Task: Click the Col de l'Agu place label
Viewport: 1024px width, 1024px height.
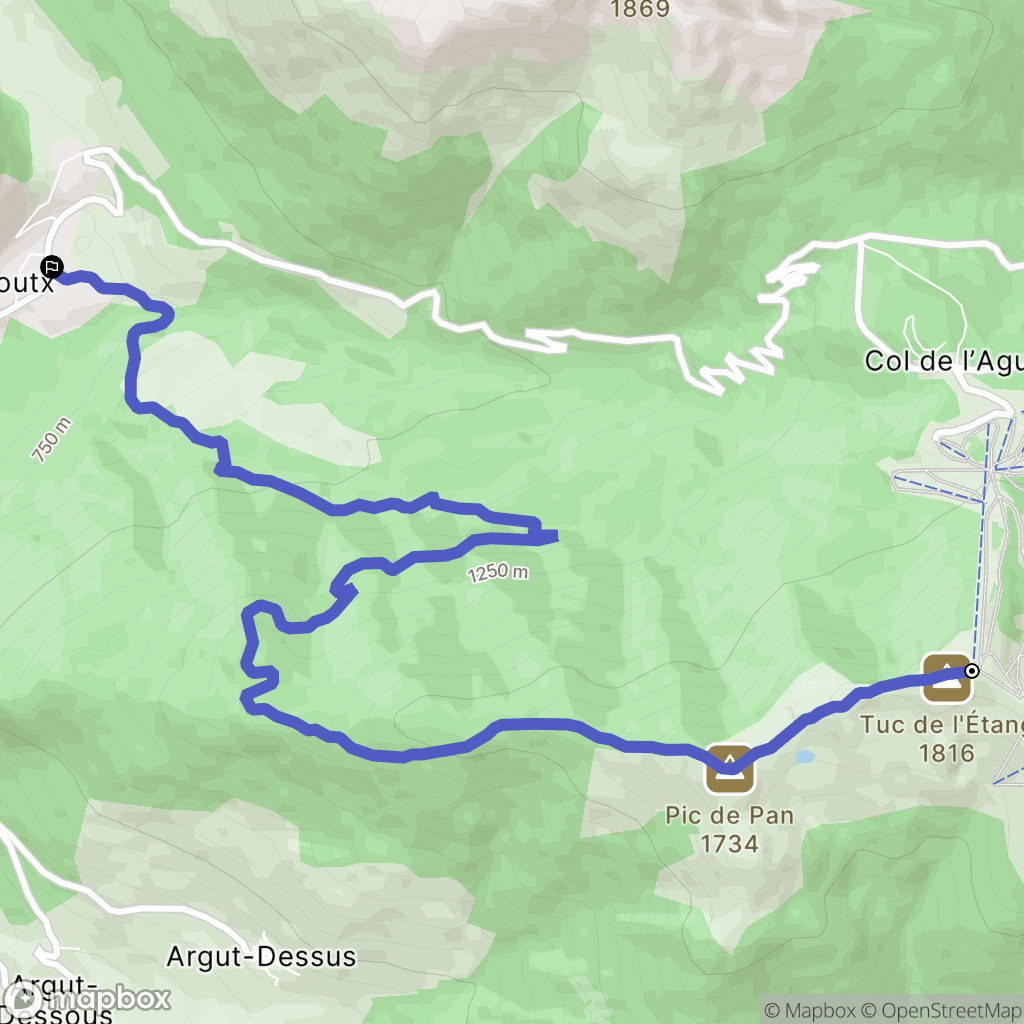Action: point(944,361)
